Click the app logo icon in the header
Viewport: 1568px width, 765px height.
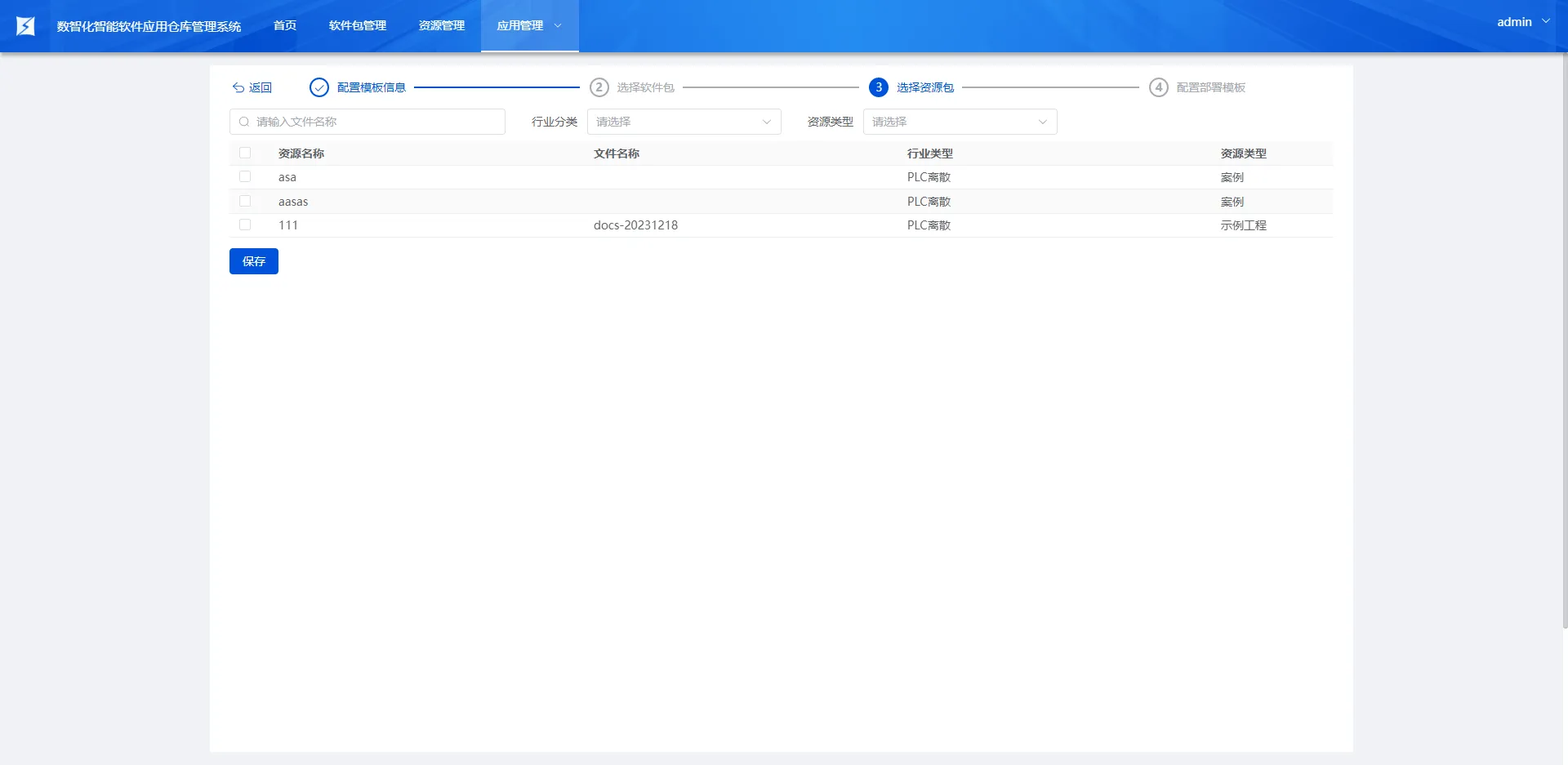pyautogui.click(x=26, y=26)
